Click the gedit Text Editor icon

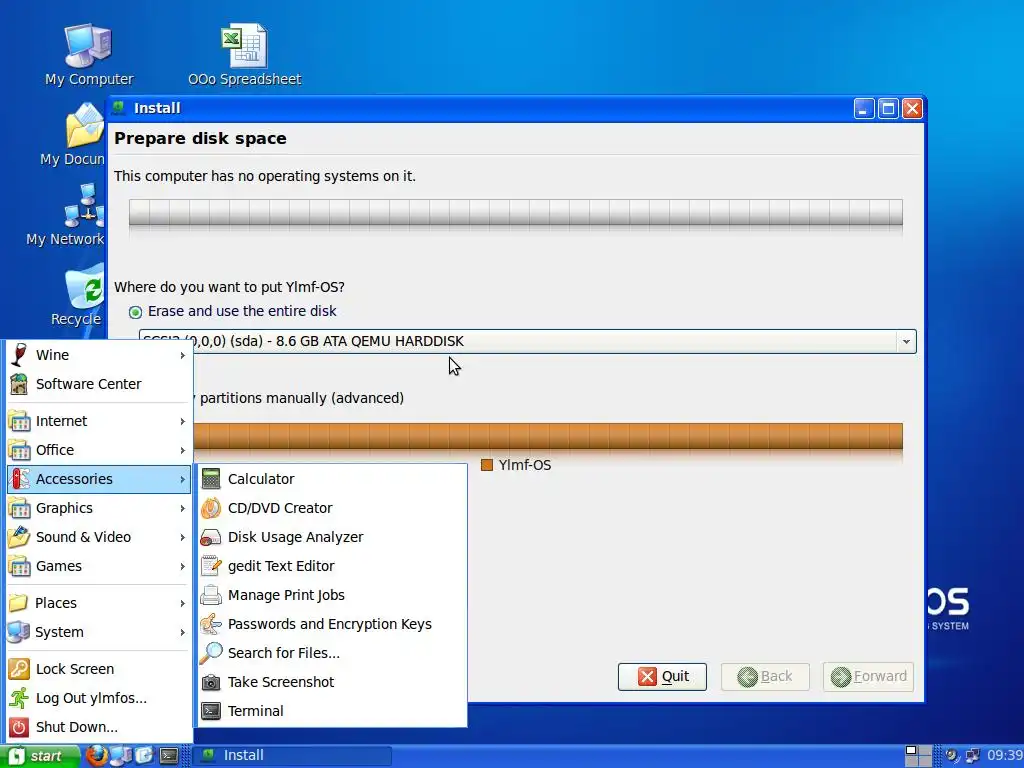coord(211,566)
